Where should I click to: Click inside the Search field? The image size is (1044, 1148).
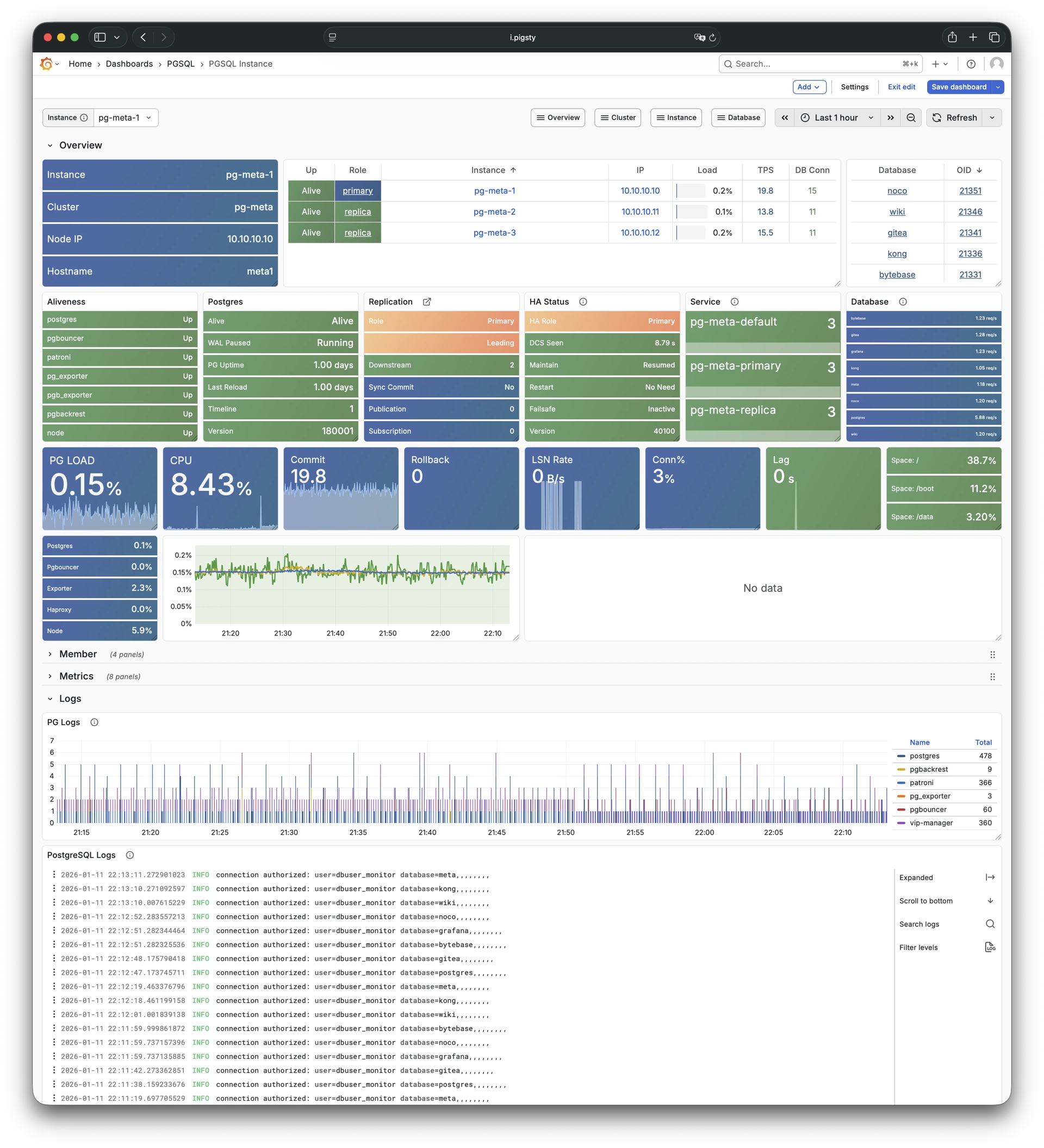(x=809, y=63)
